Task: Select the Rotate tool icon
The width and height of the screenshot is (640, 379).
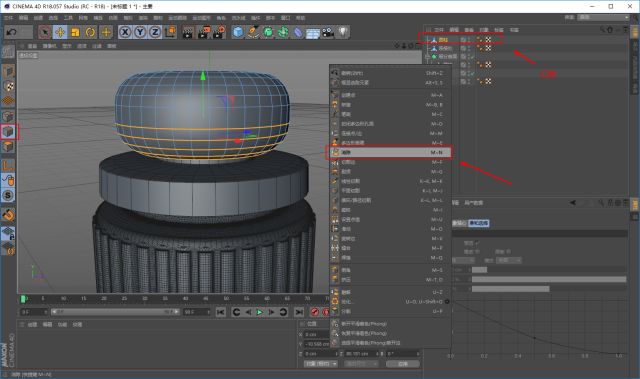Action: 90,32
